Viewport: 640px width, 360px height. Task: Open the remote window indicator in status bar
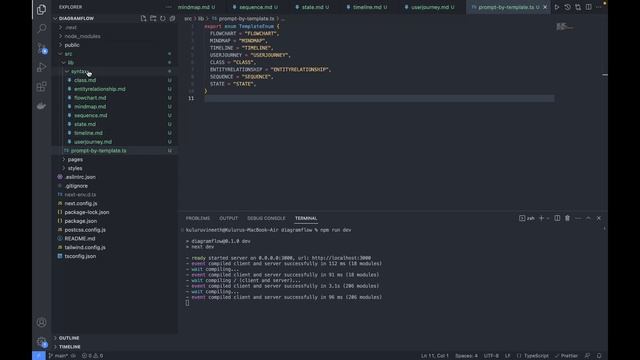pos(39,356)
